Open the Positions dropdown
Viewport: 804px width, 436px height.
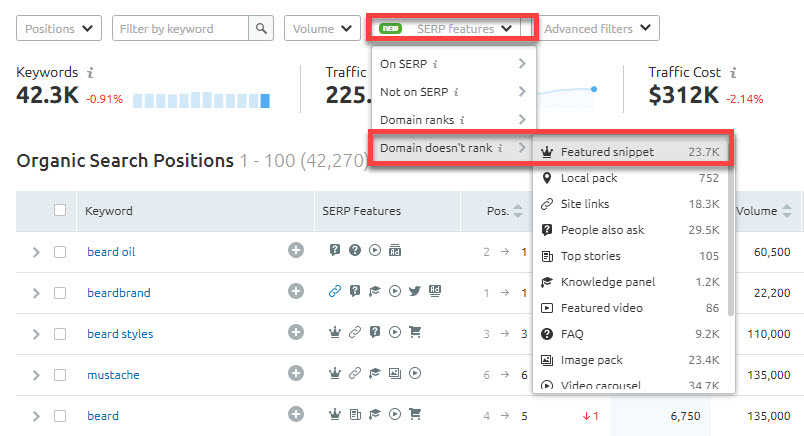pos(59,29)
